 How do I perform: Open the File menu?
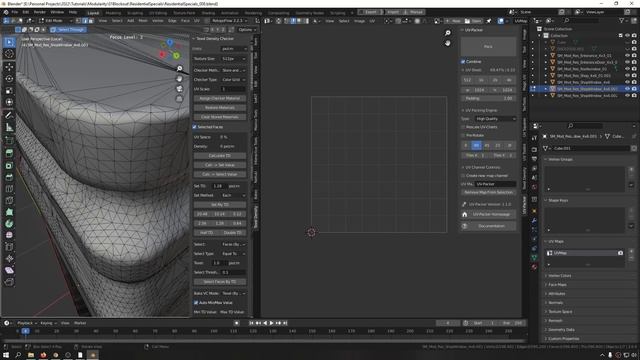pos(15,12)
